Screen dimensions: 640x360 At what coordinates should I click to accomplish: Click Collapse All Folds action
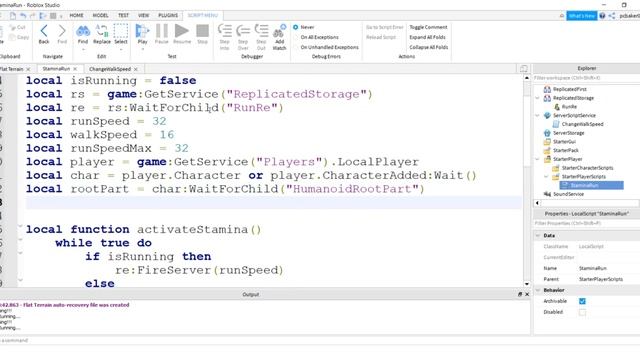429,47
